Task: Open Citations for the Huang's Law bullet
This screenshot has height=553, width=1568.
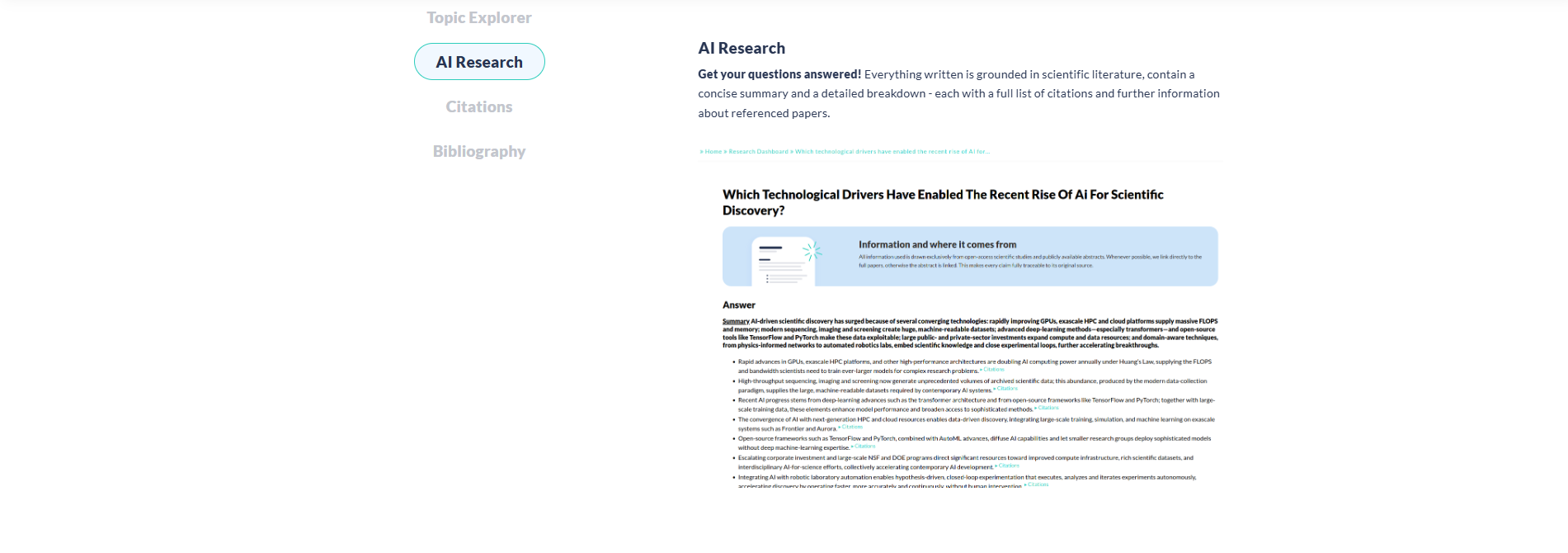Action: click(994, 370)
